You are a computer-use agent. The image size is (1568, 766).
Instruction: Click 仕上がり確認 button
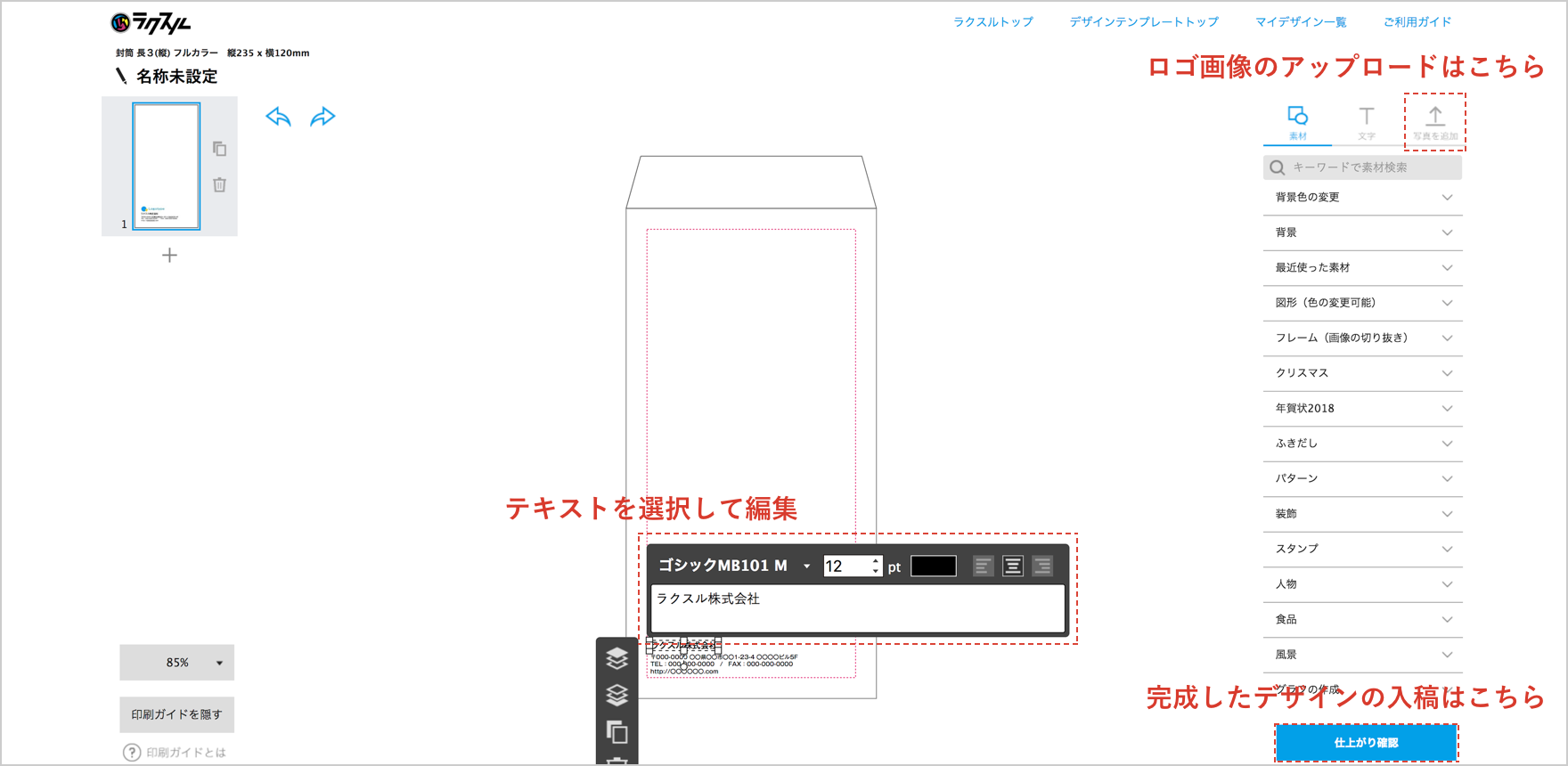[x=1366, y=743]
